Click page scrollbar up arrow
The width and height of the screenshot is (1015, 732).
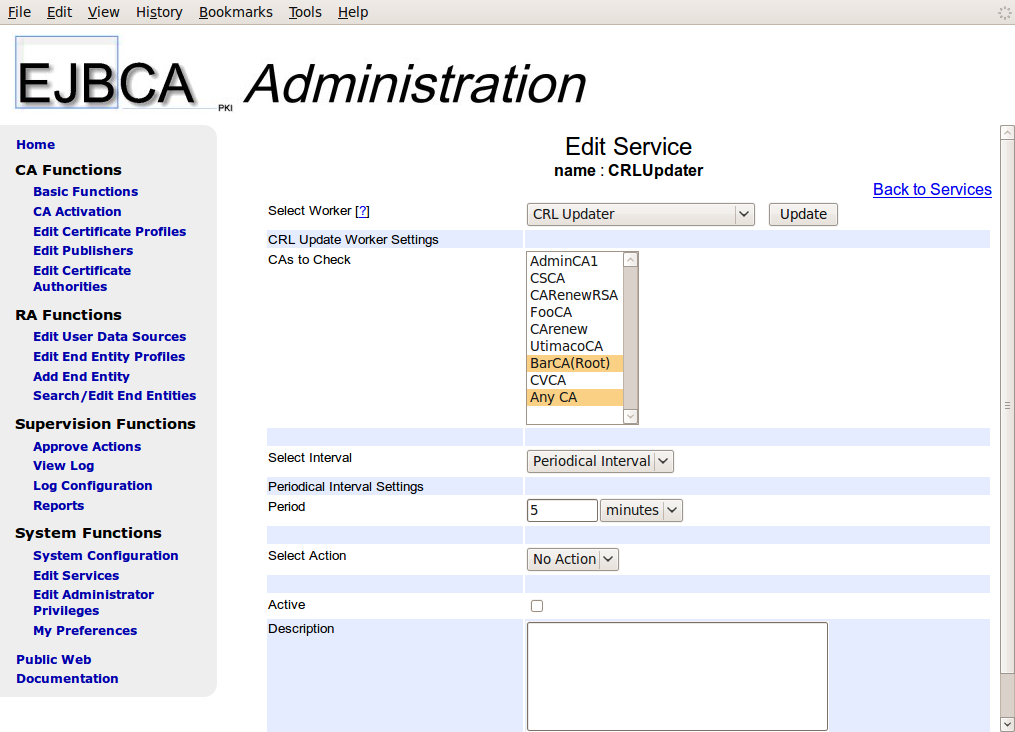point(1007,133)
